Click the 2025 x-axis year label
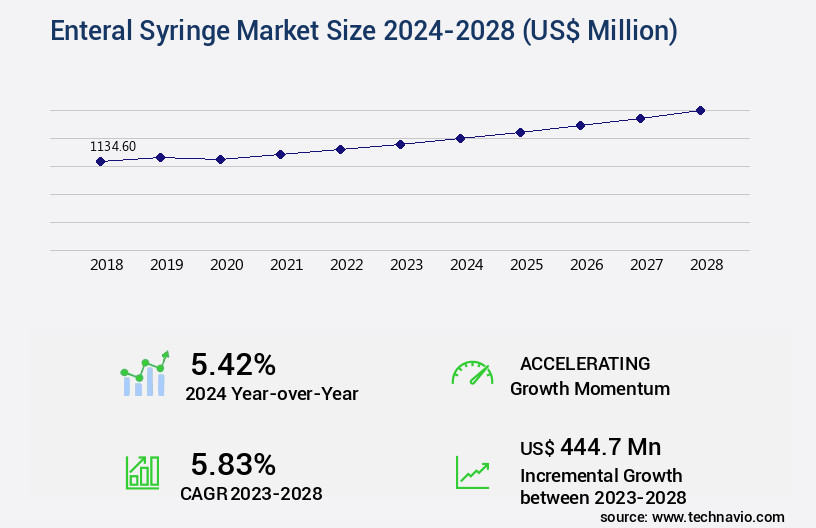 [x=526, y=265]
